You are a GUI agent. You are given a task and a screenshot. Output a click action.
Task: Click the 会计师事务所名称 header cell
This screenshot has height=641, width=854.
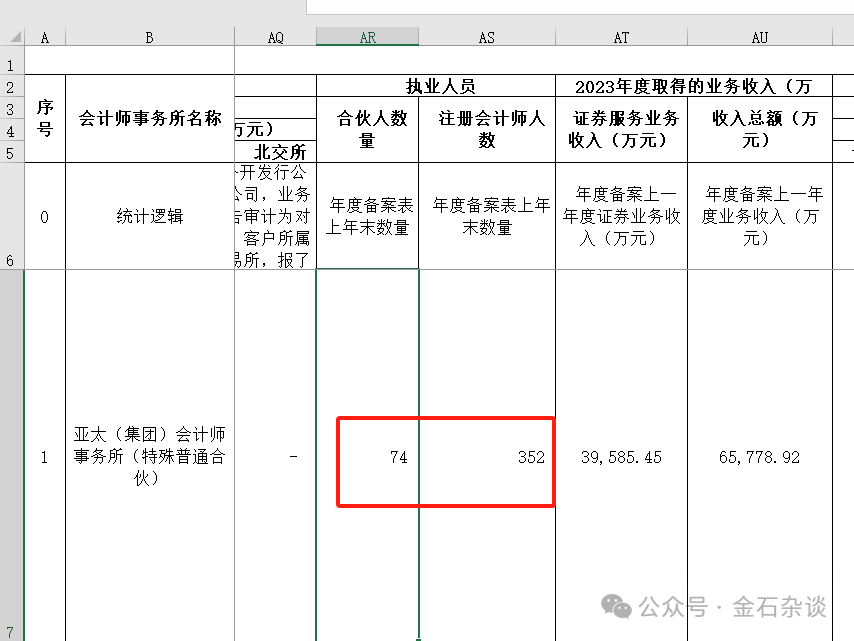(150, 118)
